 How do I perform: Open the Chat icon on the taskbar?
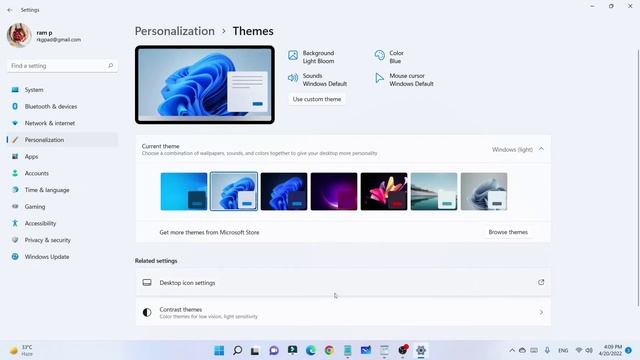coord(274,350)
